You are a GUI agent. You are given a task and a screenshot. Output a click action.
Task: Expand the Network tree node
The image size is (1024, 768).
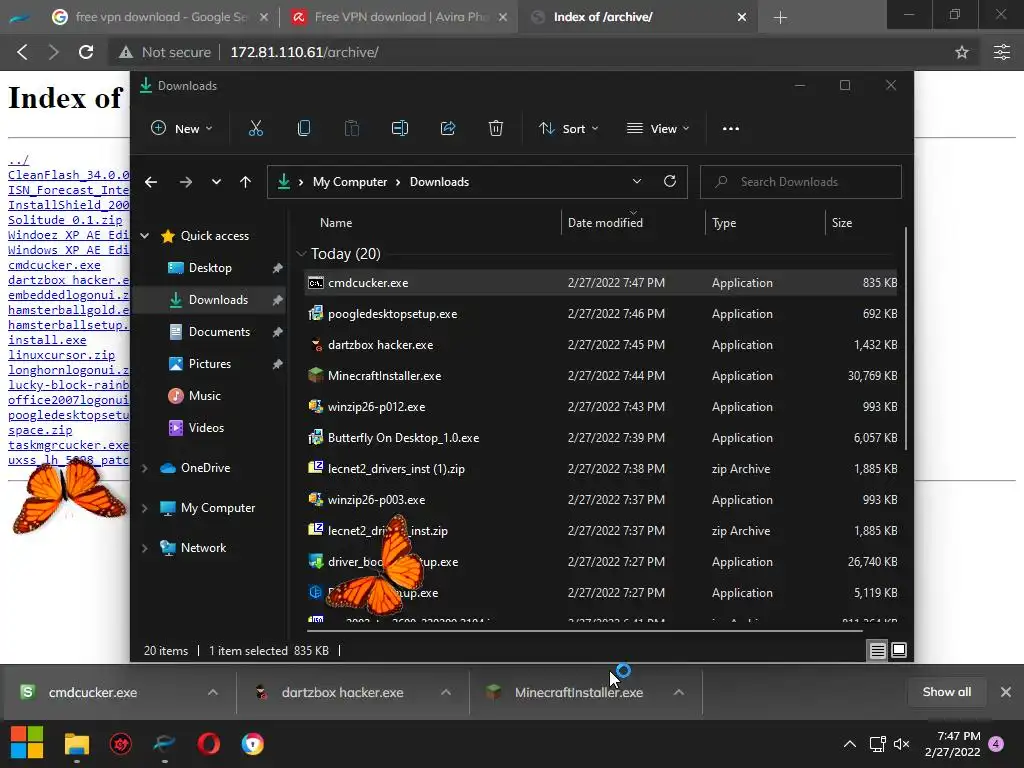145,548
